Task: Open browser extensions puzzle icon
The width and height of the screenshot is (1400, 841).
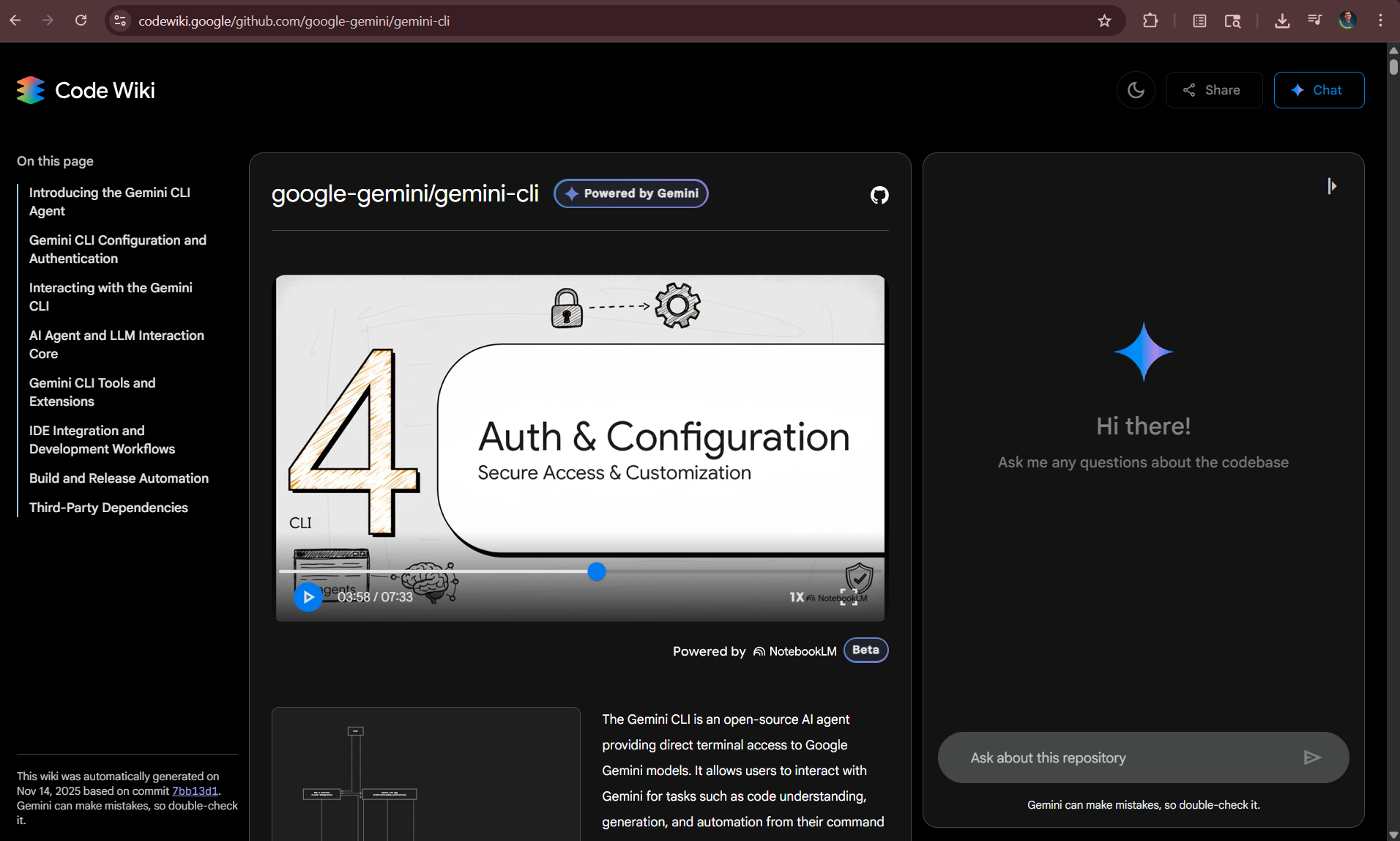Action: (x=1150, y=21)
